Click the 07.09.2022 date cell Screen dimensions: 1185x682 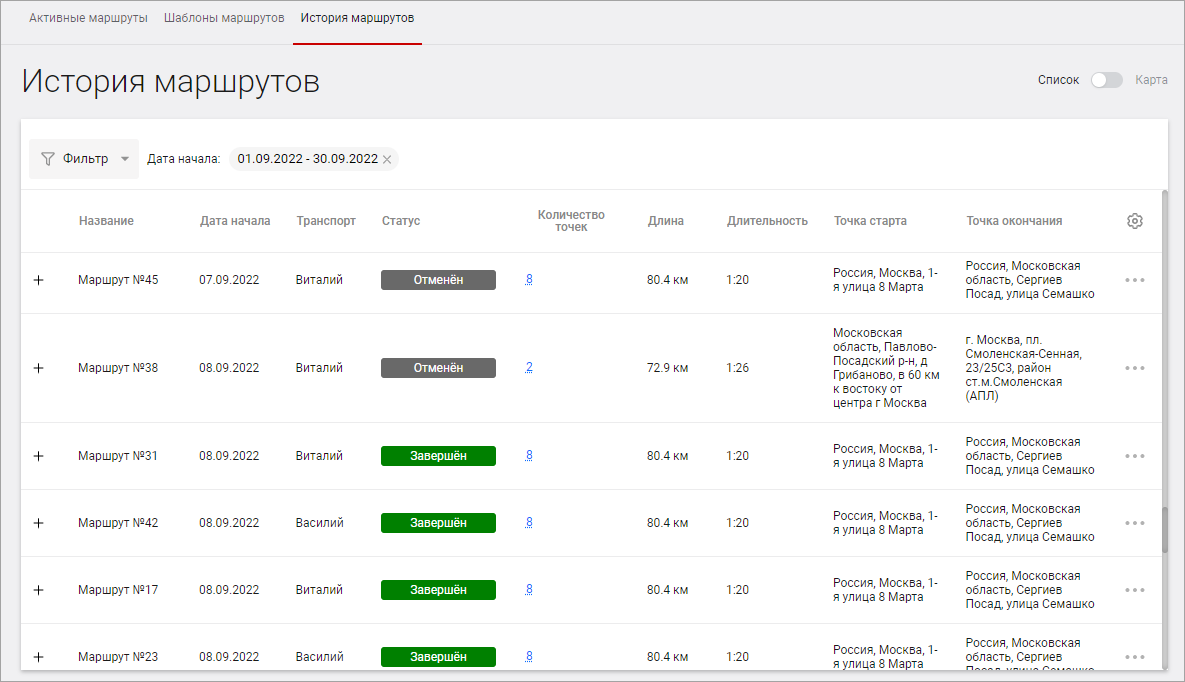(x=229, y=280)
